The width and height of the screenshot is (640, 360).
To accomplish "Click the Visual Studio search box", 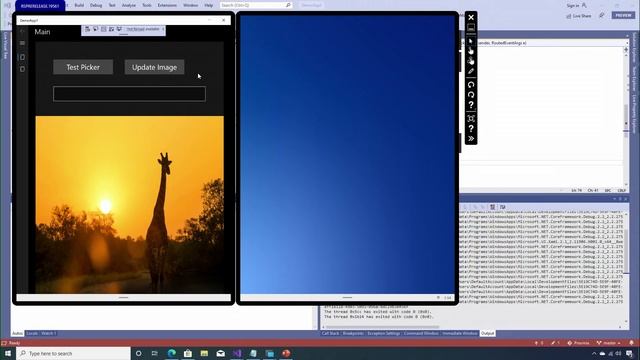I will click(x=256, y=5).
